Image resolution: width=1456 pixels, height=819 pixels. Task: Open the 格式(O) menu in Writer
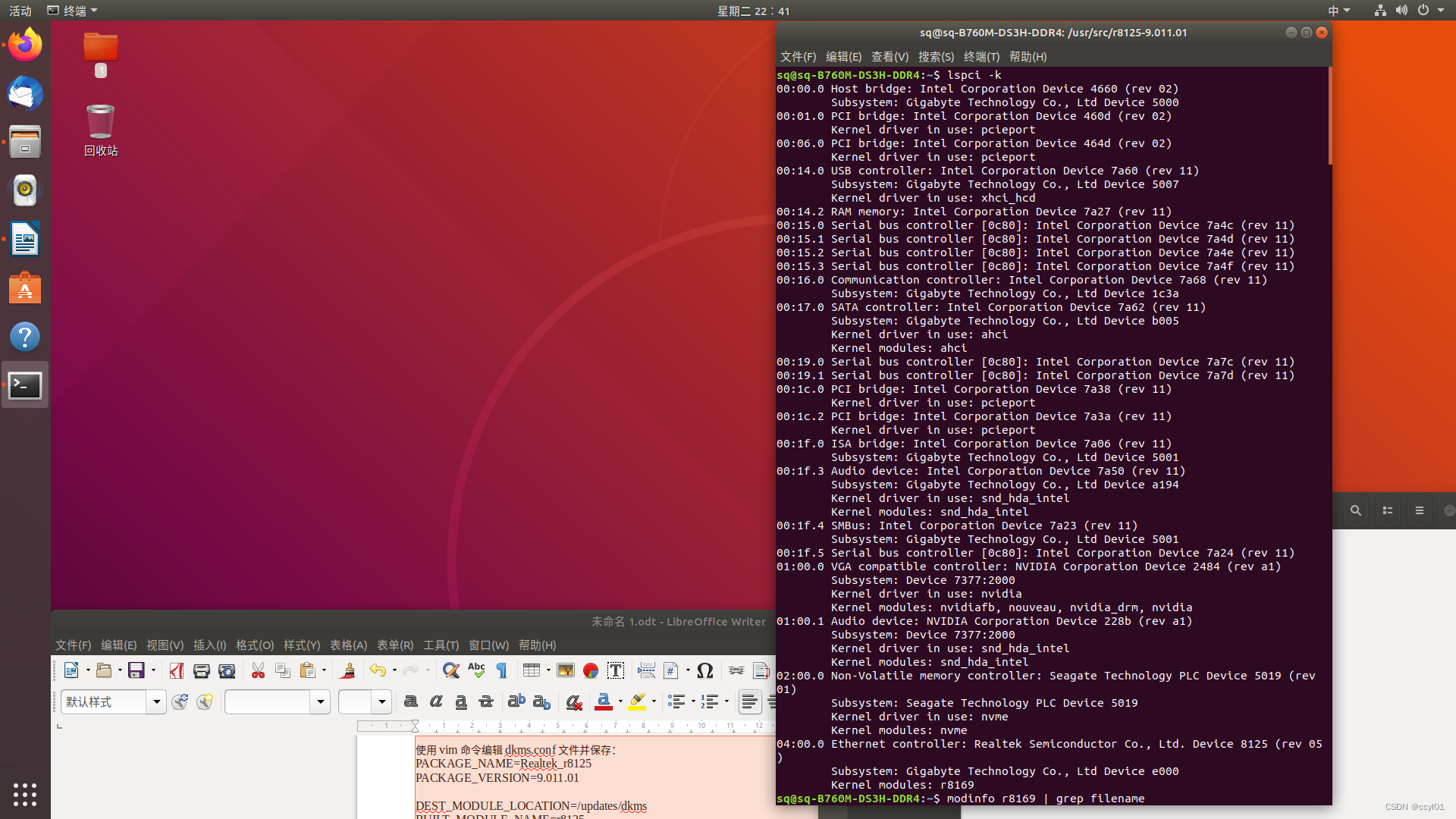(254, 645)
